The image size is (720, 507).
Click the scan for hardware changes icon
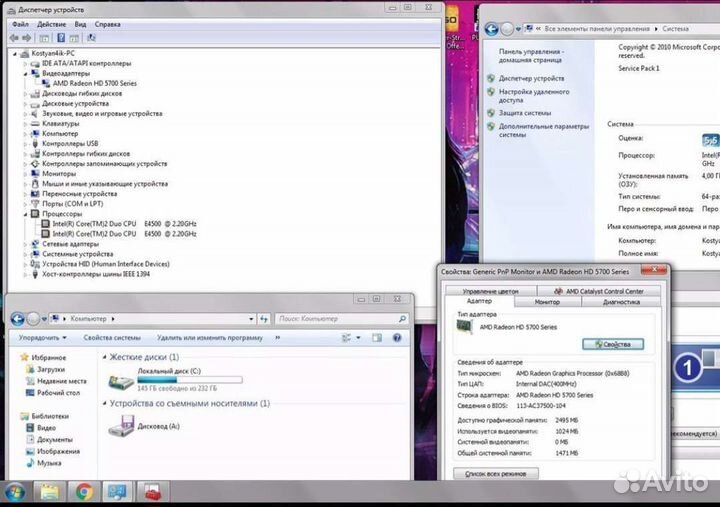(91, 38)
